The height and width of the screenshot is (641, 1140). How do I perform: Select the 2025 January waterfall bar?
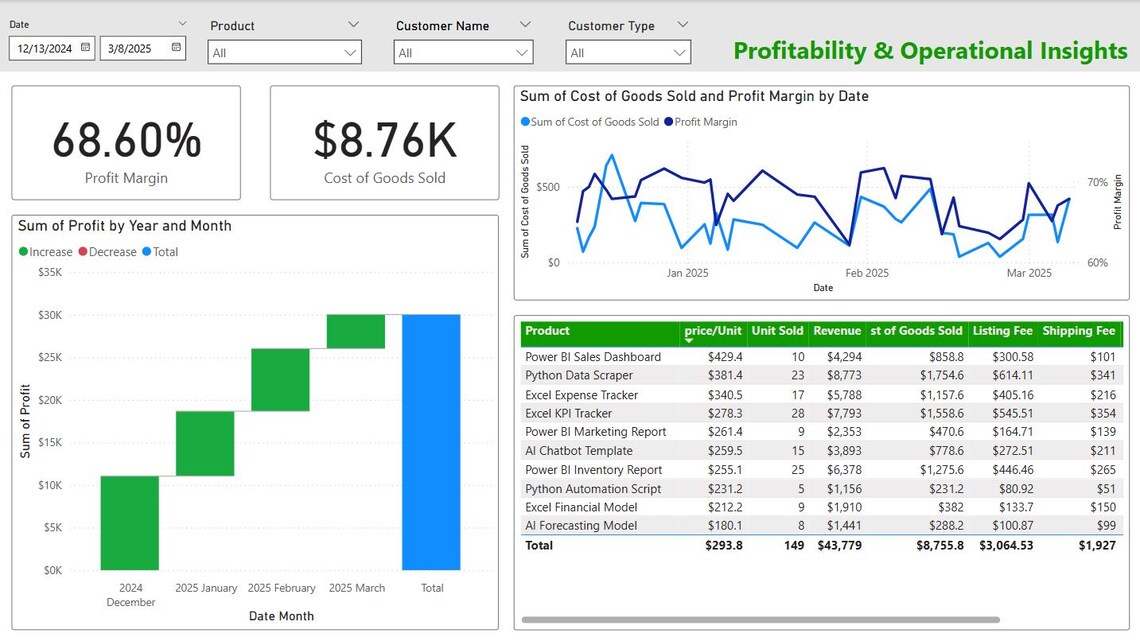pos(205,443)
